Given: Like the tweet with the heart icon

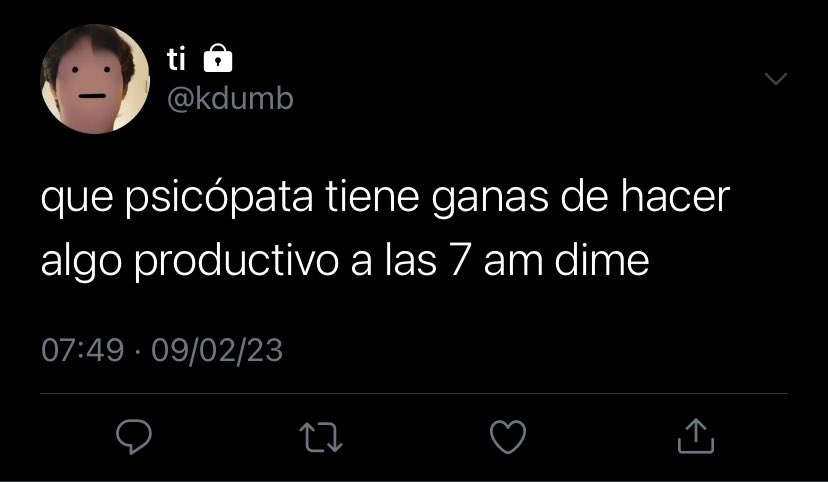Looking at the screenshot, I should click(x=508, y=437).
